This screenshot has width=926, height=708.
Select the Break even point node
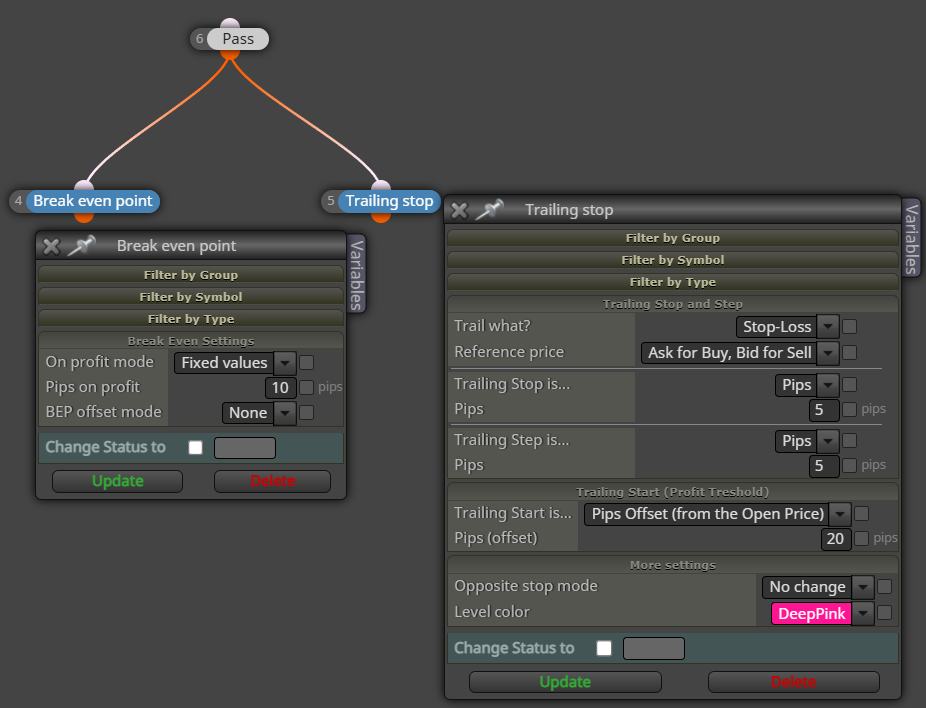coord(93,201)
